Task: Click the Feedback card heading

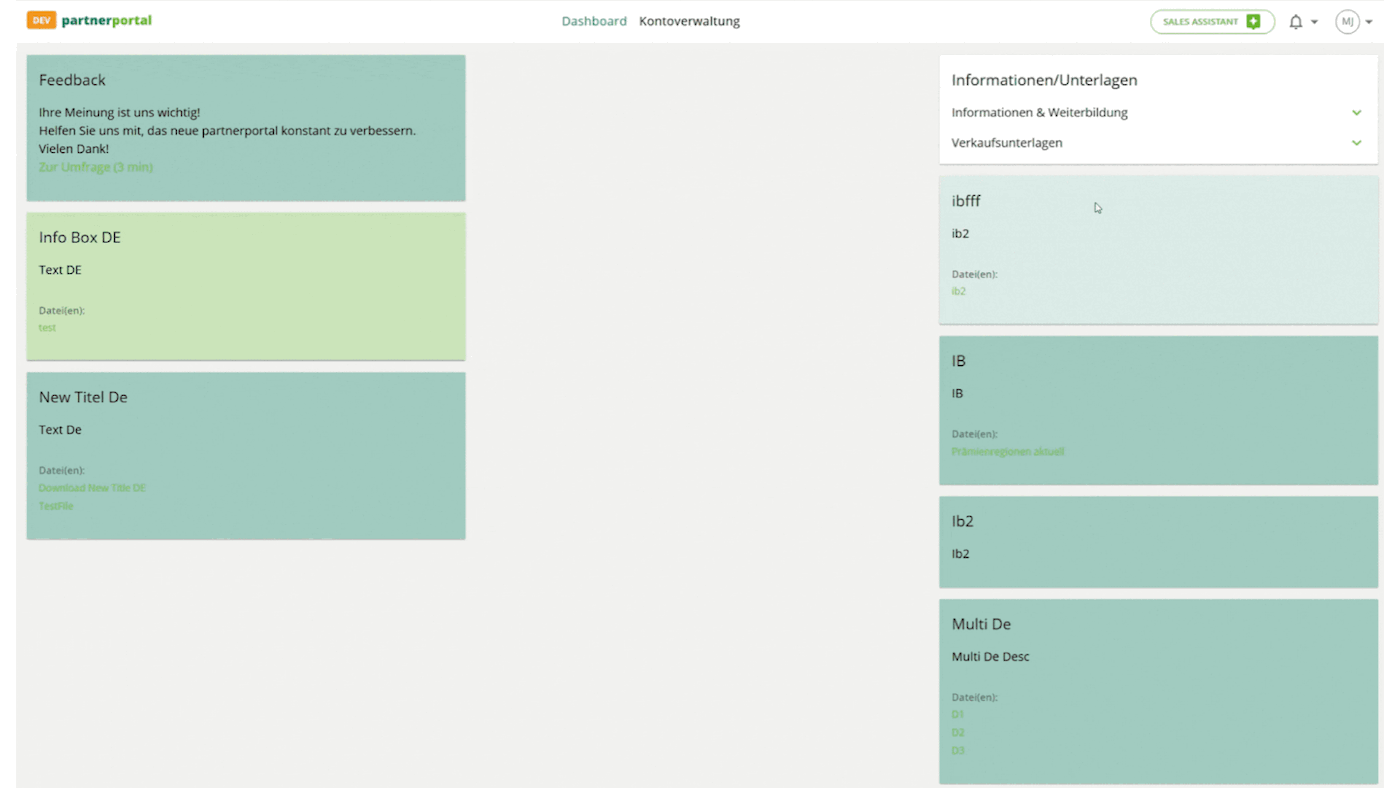Action: click(72, 80)
